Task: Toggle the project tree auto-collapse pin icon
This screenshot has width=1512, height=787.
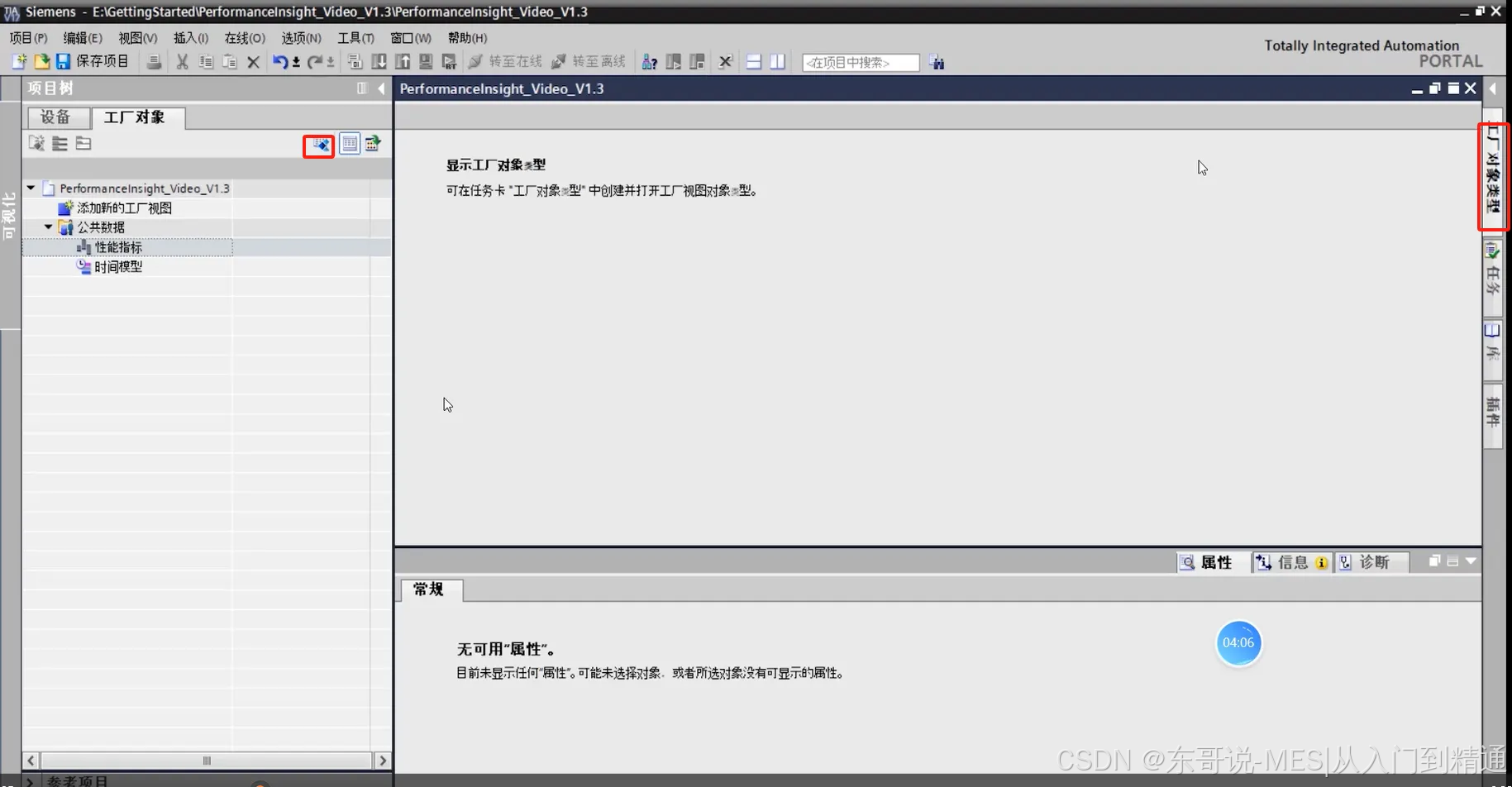Action: pyautogui.click(x=362, y=88)
